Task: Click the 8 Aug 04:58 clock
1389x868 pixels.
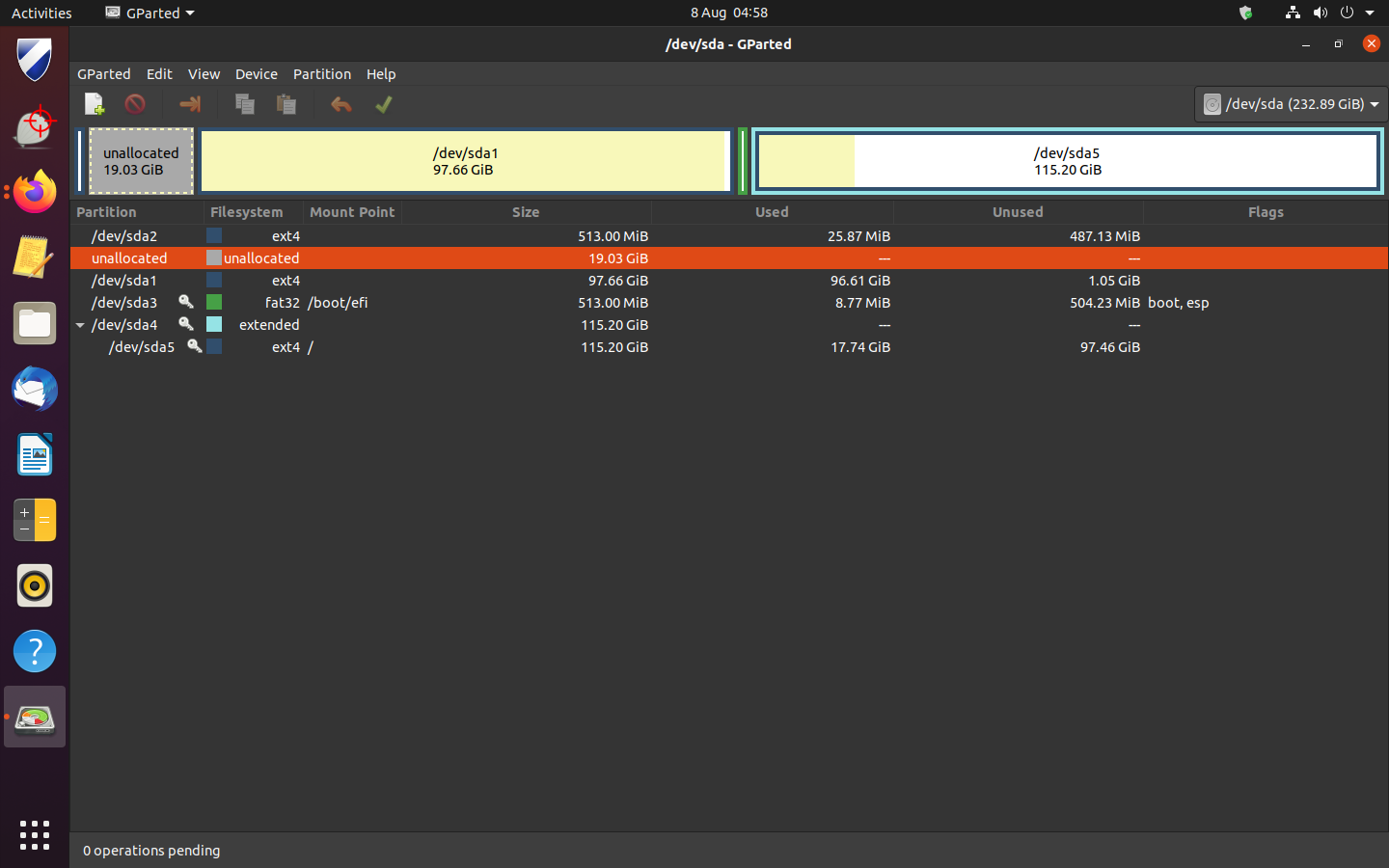Action: pos(729,13)
